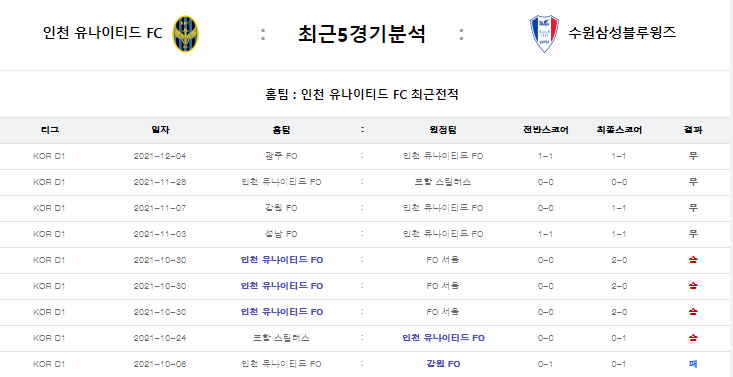Click the 전반스코어 column header
The height and width of the screenshot is (377, 733).
[546, 130]
